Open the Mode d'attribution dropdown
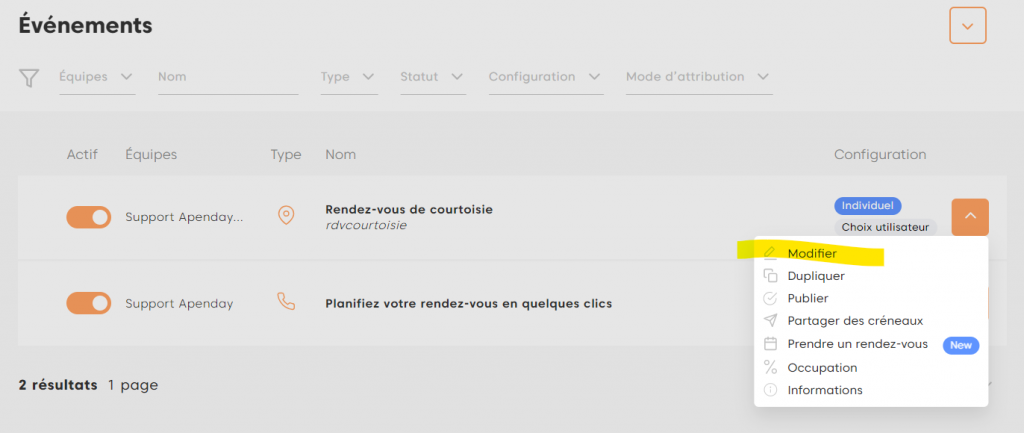Viewport: 1024px width, 433px height. (x=698, y=77)
